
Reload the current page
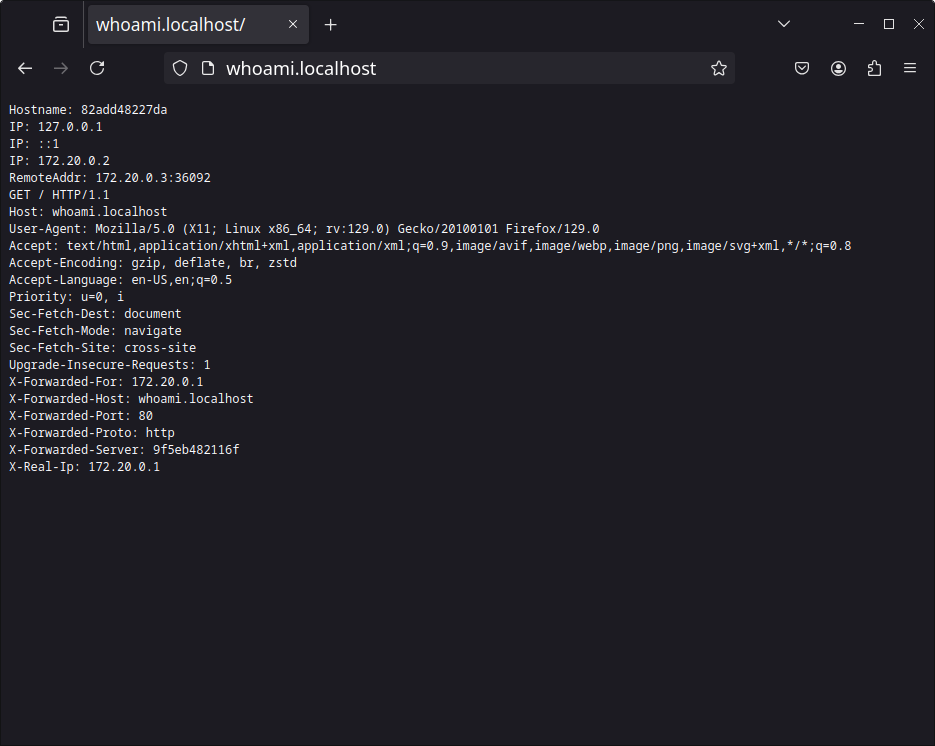[x=97, y=69]
